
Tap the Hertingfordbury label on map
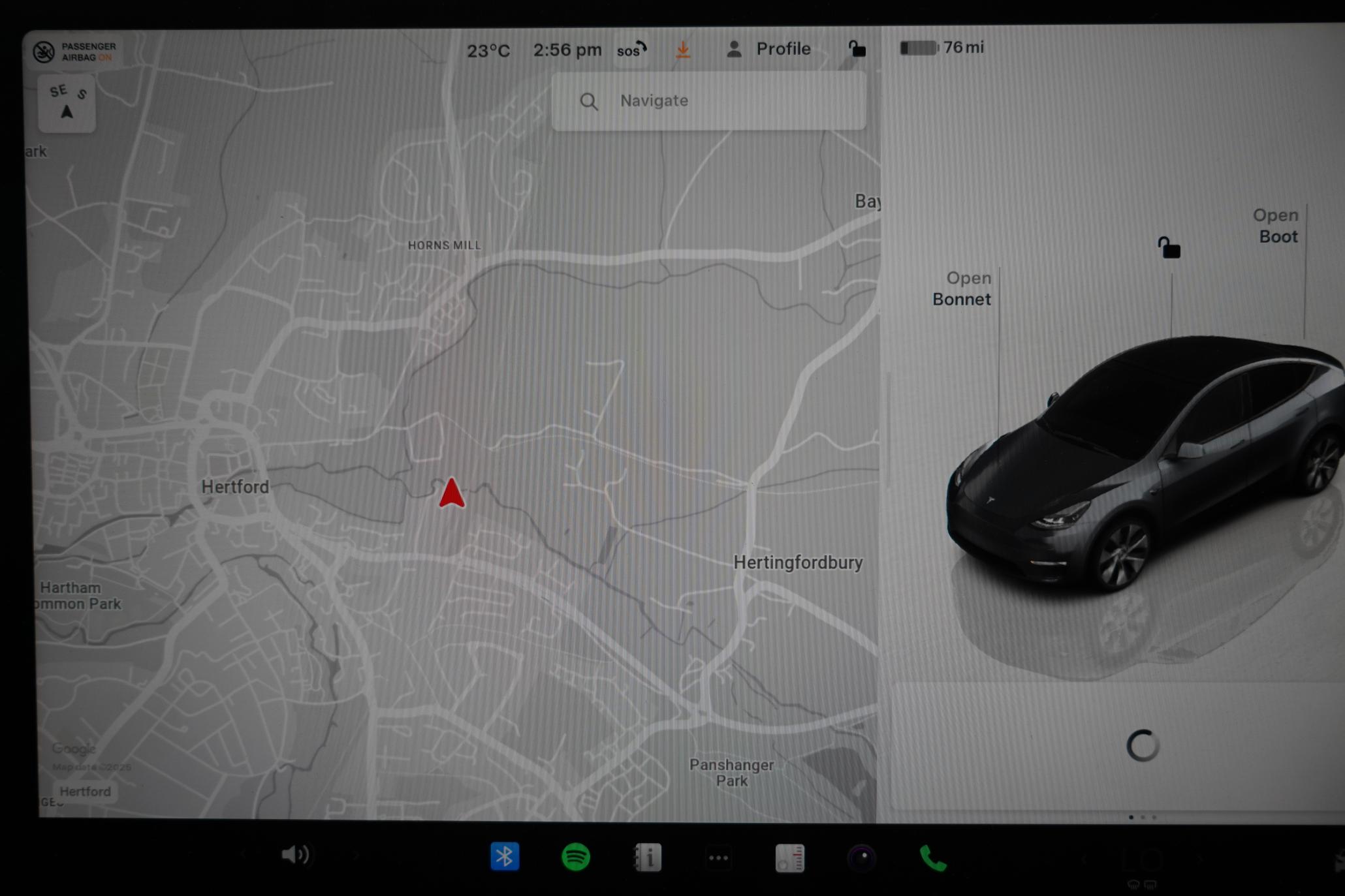click(x=798, y=563)
